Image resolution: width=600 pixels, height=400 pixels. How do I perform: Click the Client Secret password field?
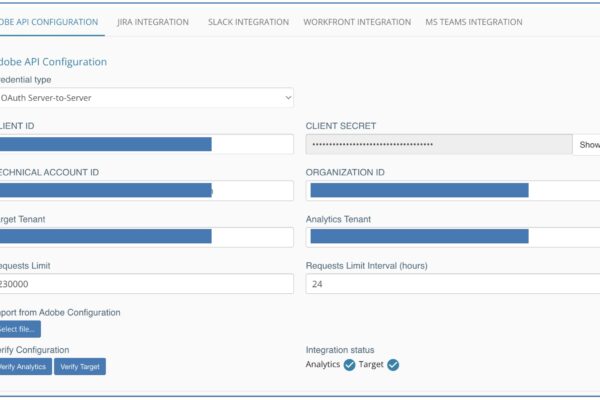pos(439,144)
